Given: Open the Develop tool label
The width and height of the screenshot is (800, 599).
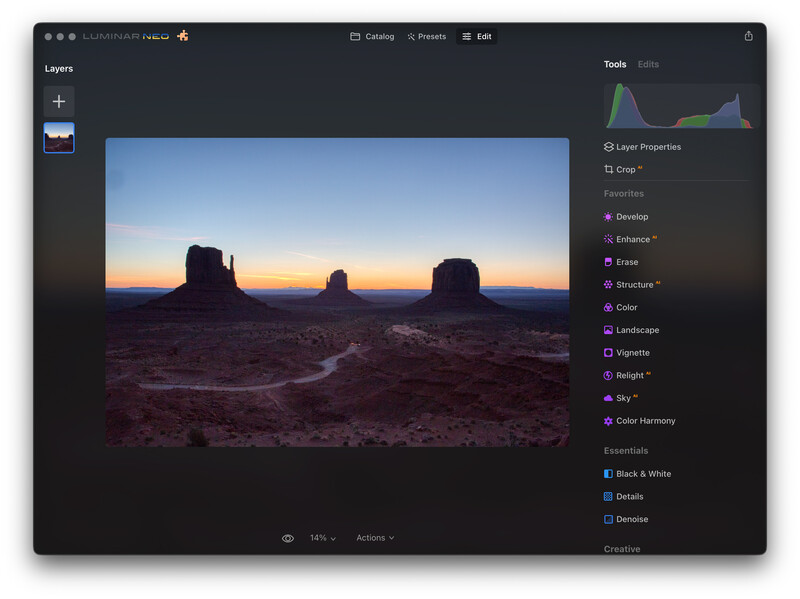Looking at the screenshot, I should click(632, 217).
